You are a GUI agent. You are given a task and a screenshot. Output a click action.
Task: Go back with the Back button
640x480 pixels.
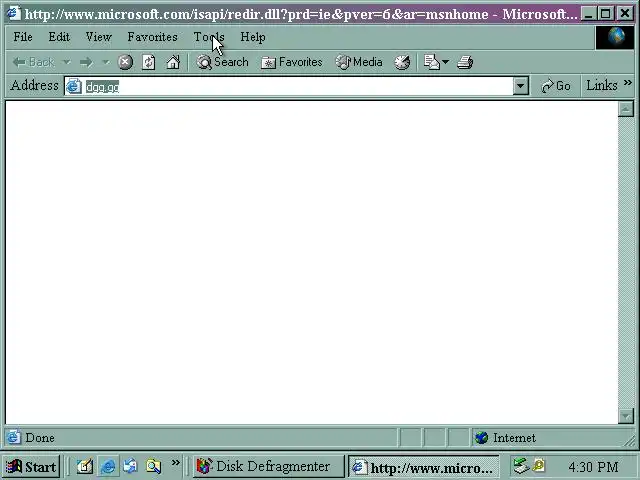click(33, 62)
